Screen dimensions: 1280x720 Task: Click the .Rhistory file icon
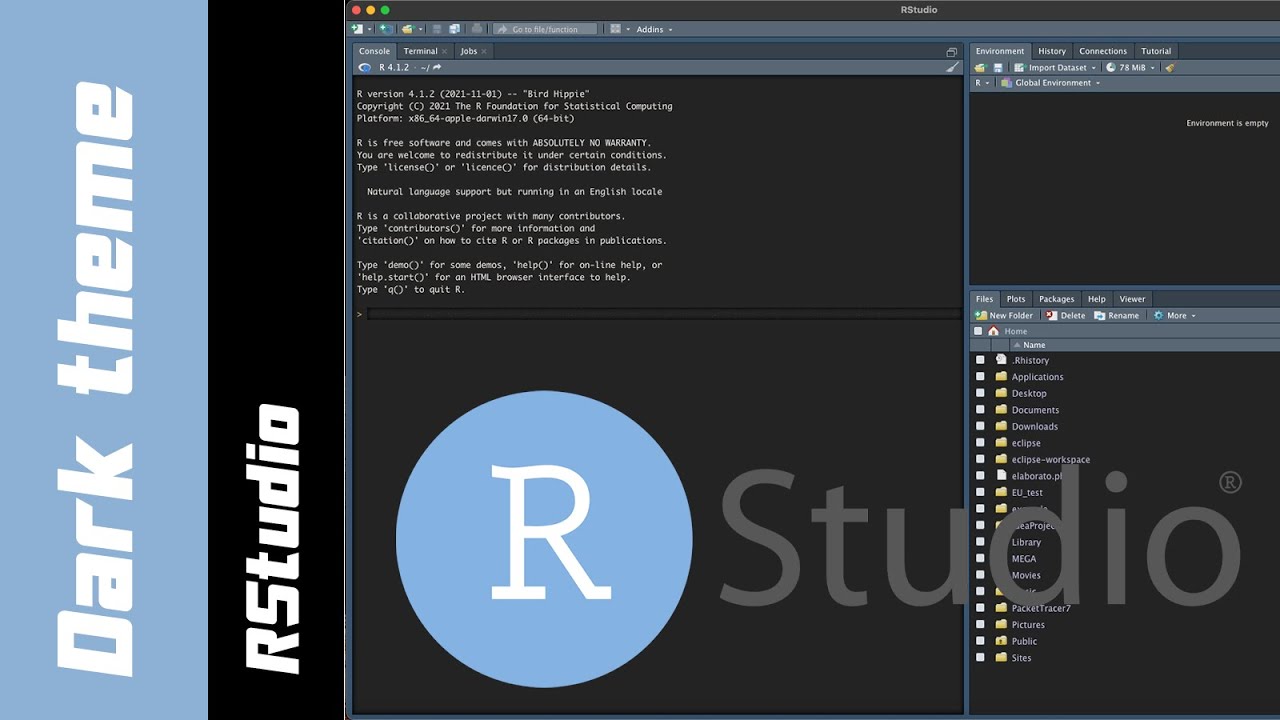1001,360
